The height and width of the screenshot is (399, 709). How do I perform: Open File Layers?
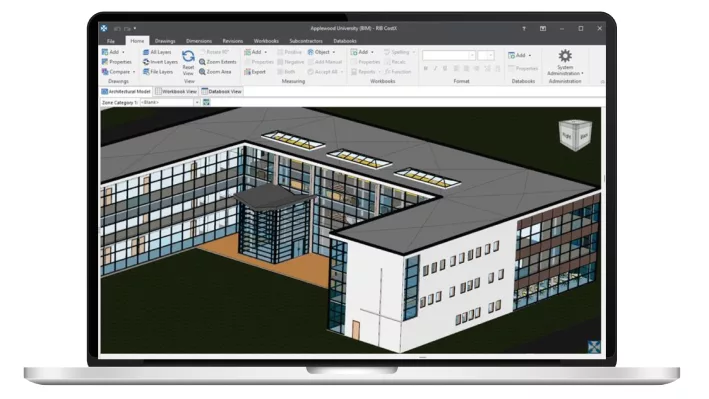coord(157,72)
